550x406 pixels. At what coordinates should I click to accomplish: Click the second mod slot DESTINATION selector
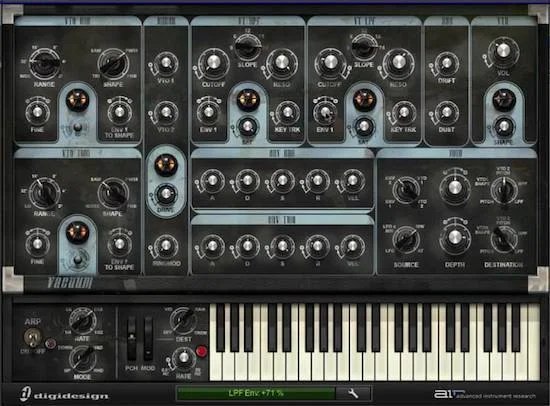coord(504,240)
